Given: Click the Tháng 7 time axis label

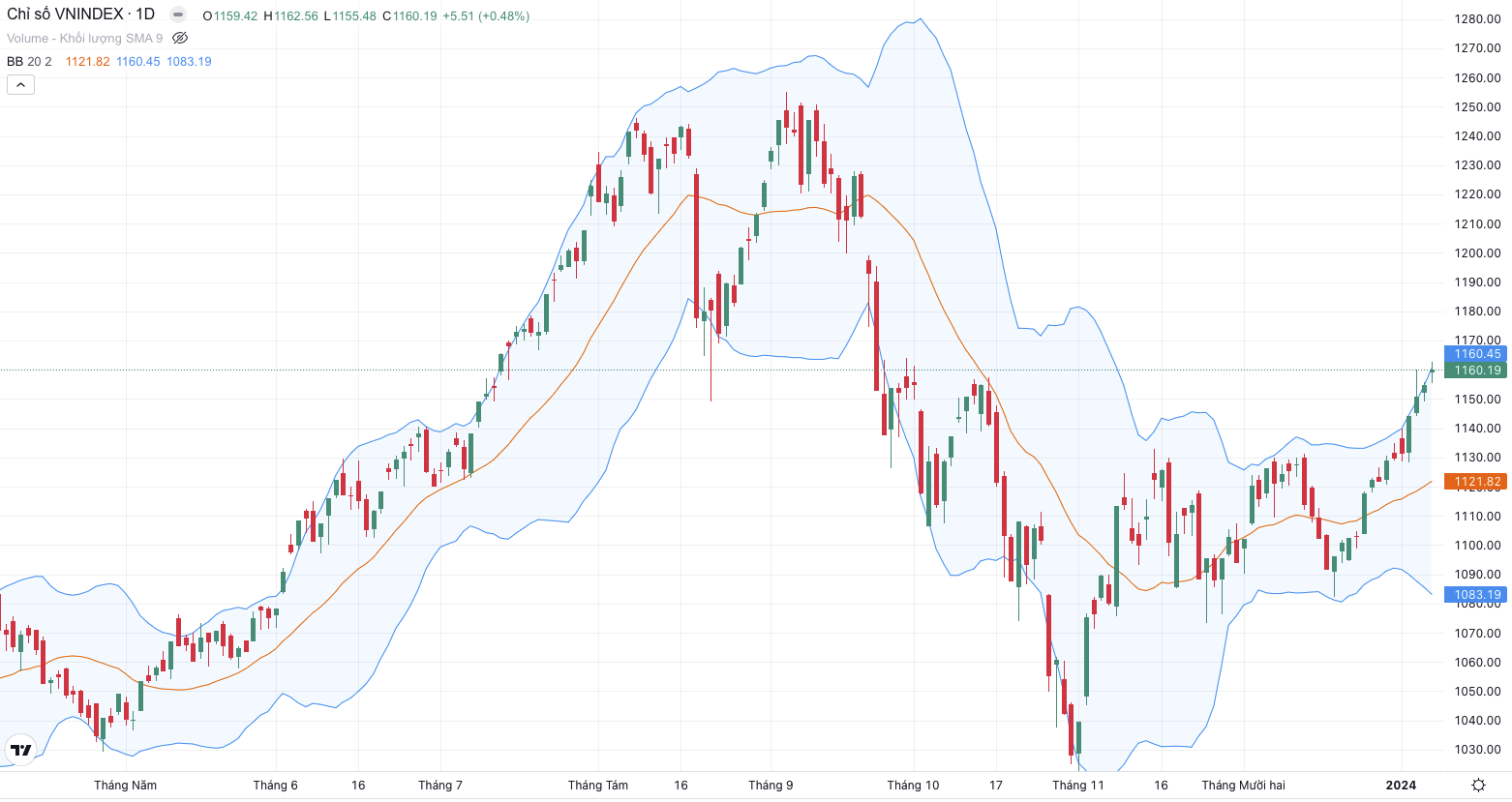Looking at the screenshot, I should coord(440,786).
